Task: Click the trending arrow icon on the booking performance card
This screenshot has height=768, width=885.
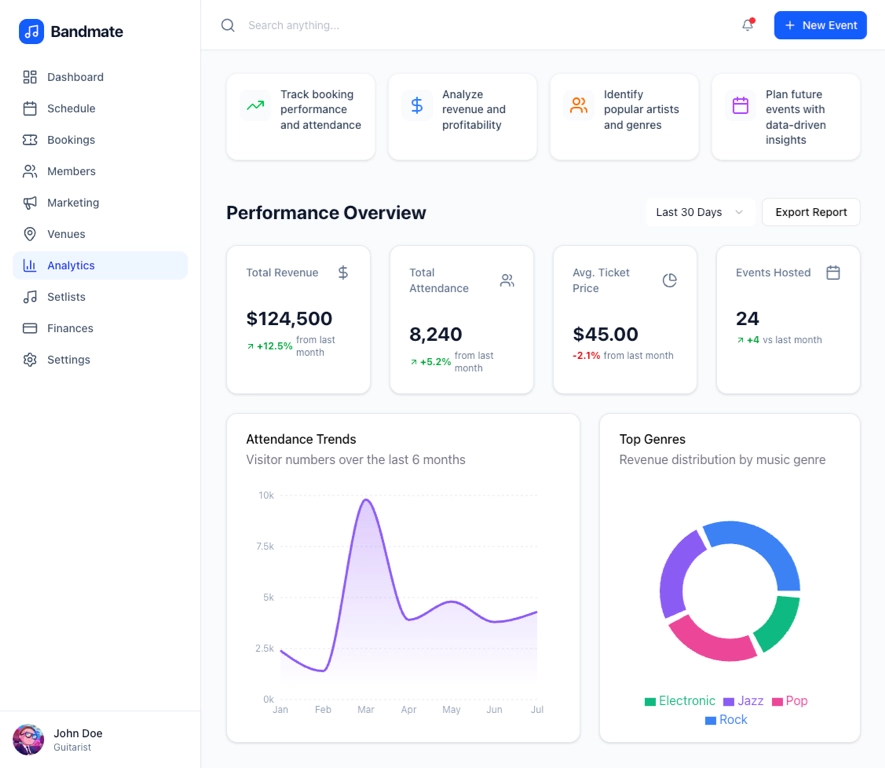Action: point(256,105)
